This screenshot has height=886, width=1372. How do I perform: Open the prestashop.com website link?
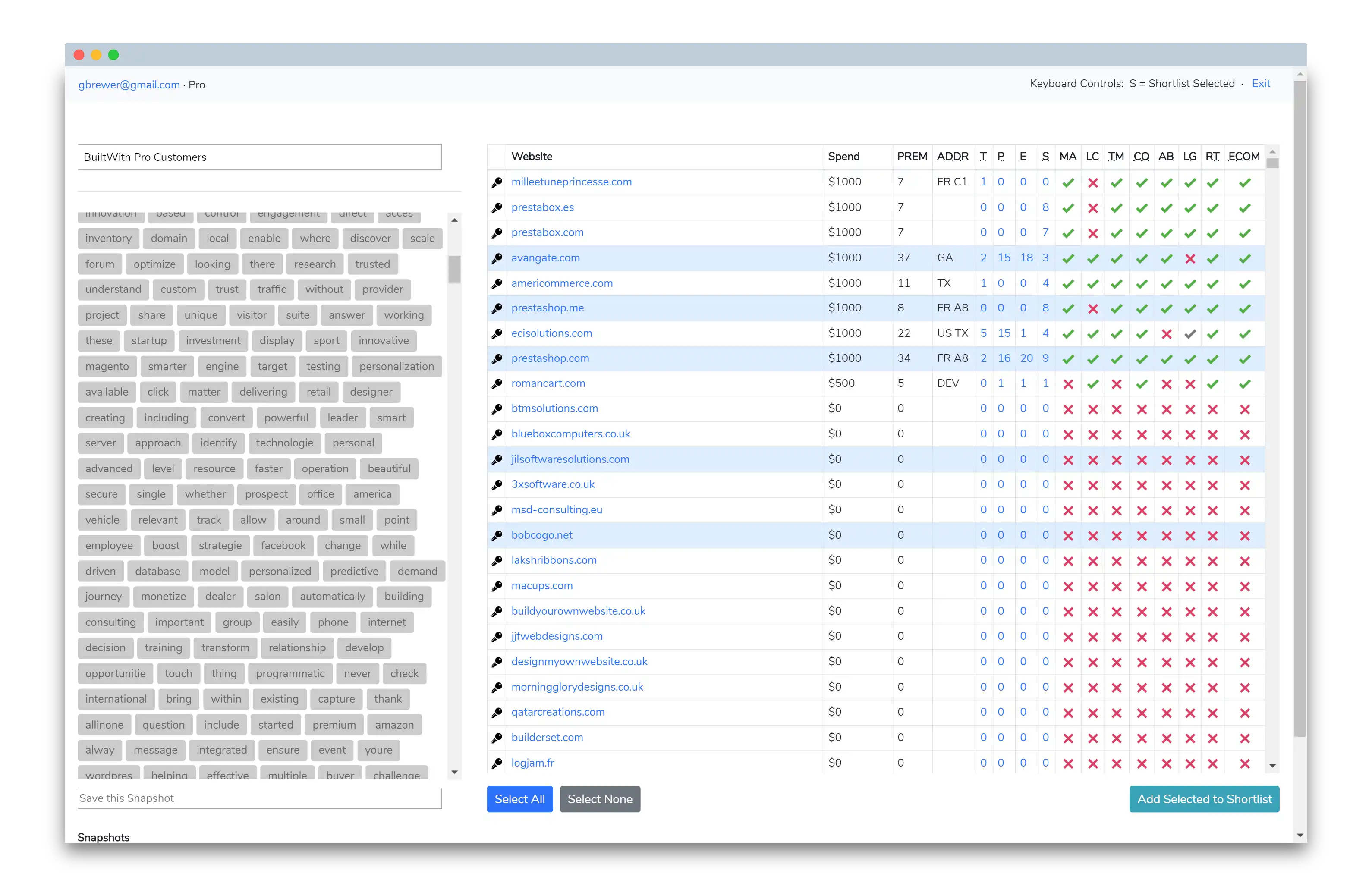pyautogui.click(x=549, y=358)
